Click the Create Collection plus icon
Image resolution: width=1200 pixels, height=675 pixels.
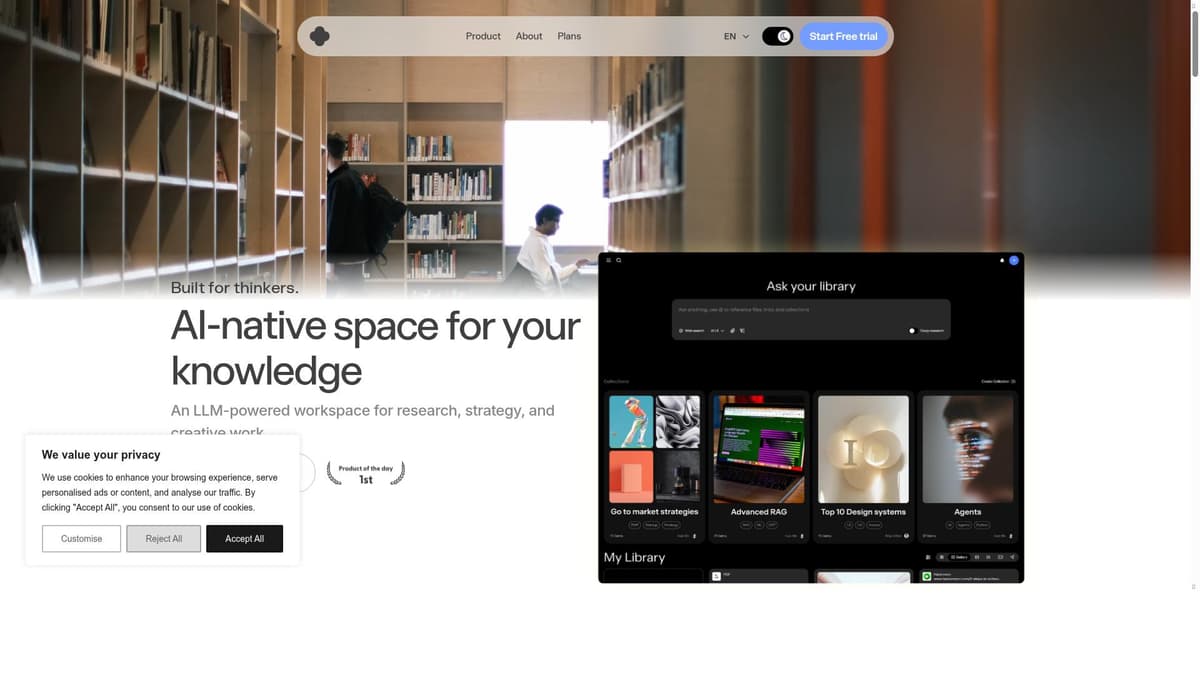click(1013, 381)
